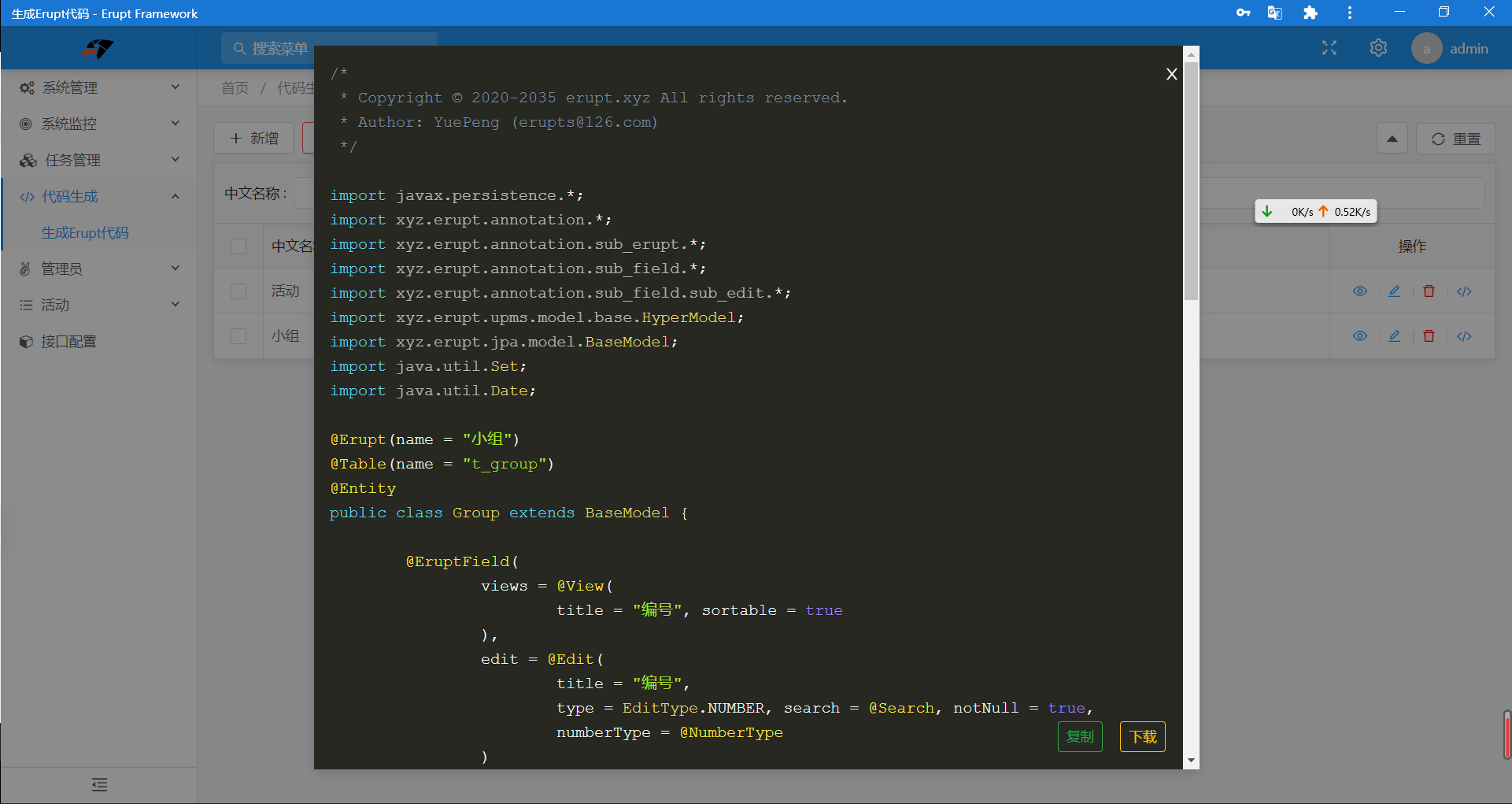Toggle fullscreen mode icon in header
Viewport: 1512px width, 804px height.
tap(1329, 48)
